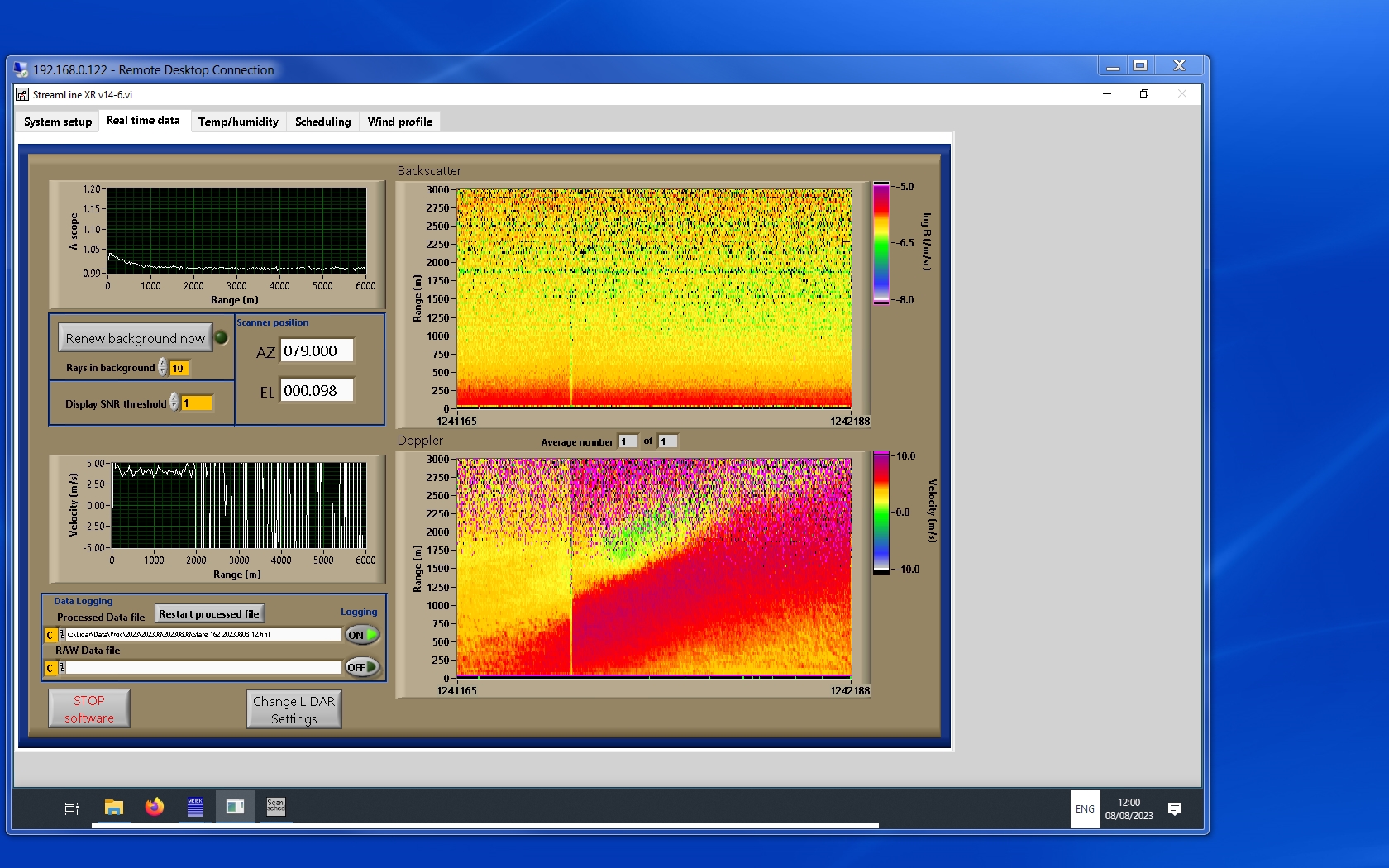Adjust the Rays in background stepper arrows
The height and width of the screenshot is (868, 1389).
click(x=163, y=368)
